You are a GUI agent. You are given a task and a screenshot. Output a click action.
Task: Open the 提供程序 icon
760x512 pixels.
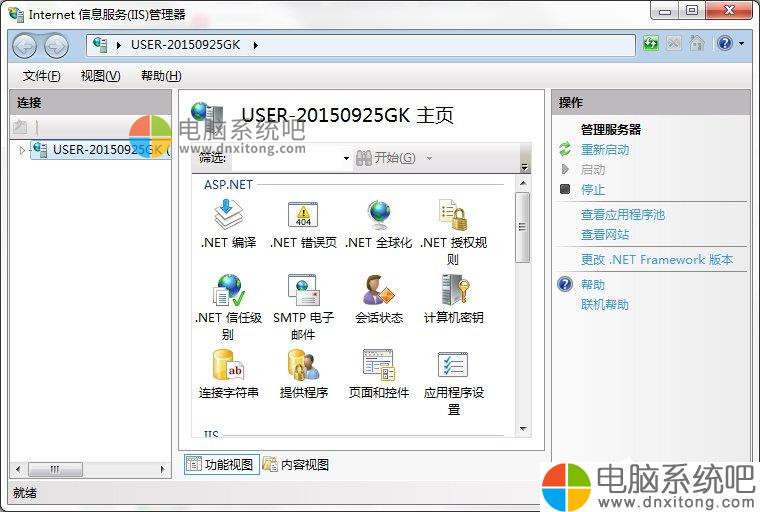303,365
